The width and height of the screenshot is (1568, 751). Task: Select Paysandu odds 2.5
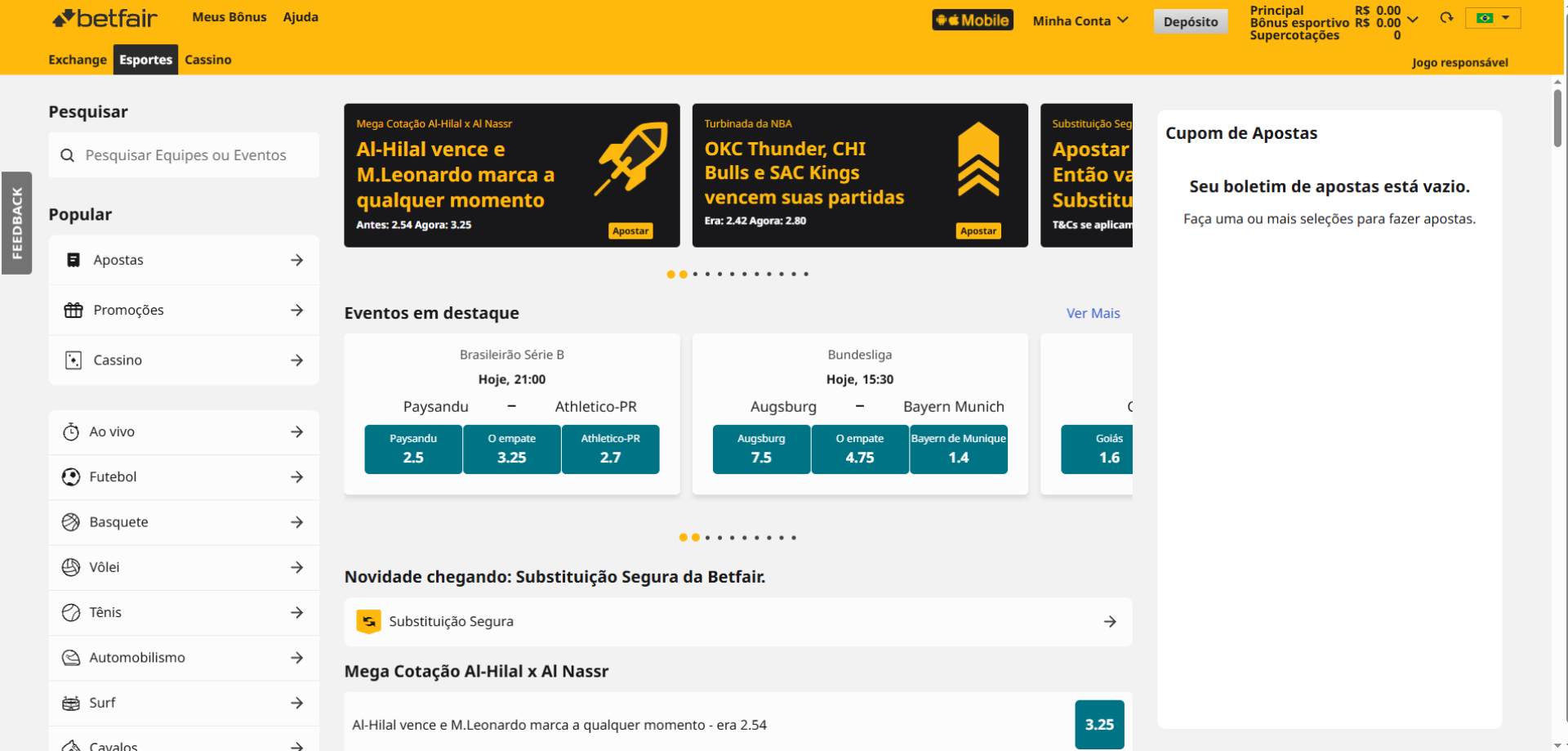pos(413,449)
